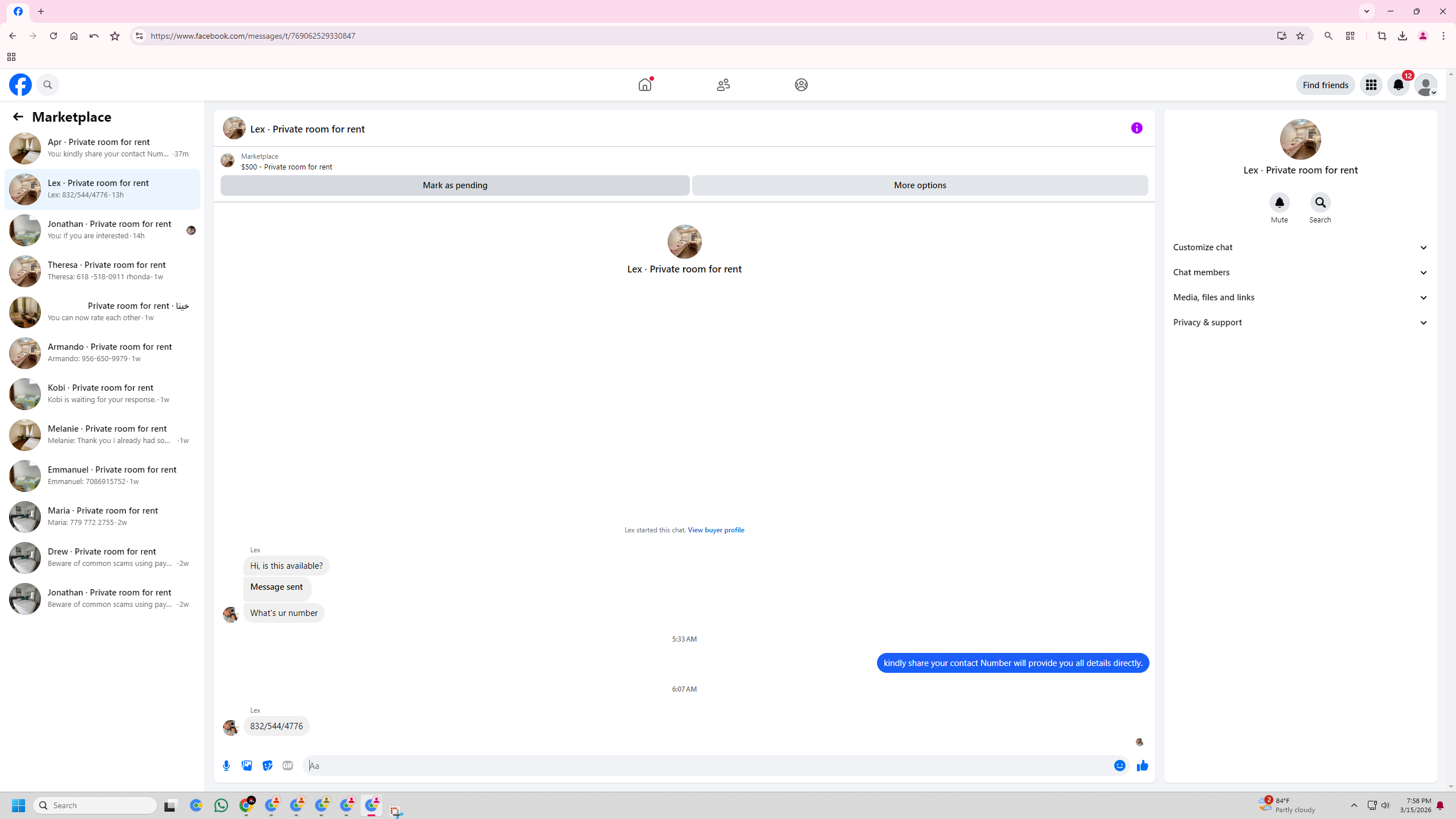Click the message text input field

(708, 766)
